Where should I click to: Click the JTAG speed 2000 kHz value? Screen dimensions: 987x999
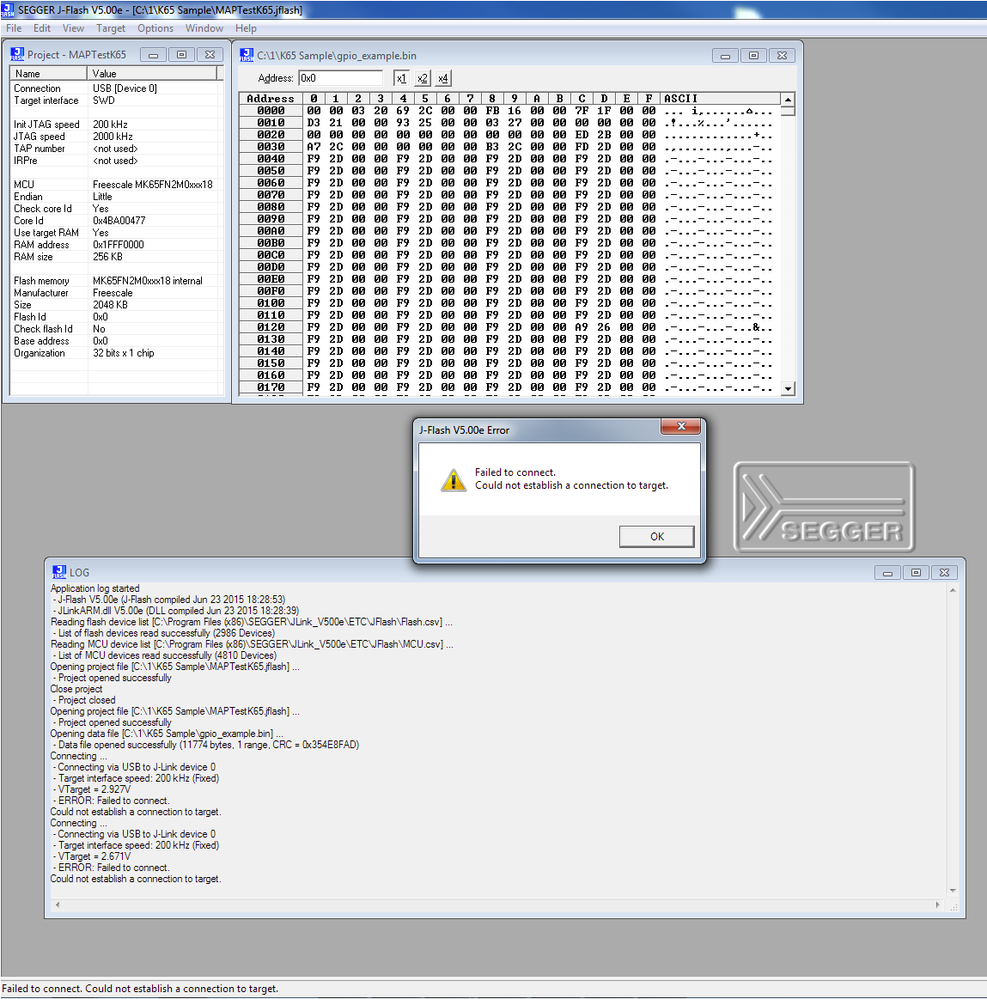113,136
